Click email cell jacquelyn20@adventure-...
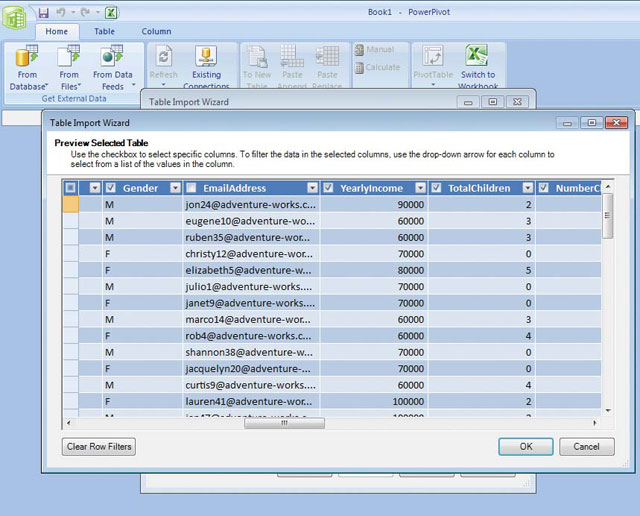The height and width of the screenshot is (516, 640). (251, 369)
